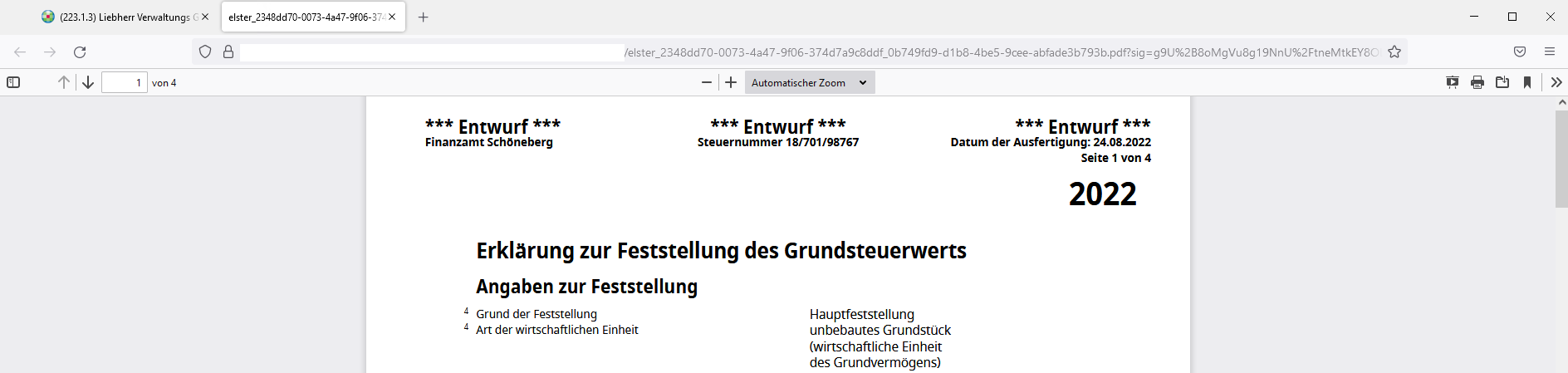Switch to the Liebherr Verwaltungs tab
Image resolution: width=1568 pixels, height=373 pixels.
point(125,17)
